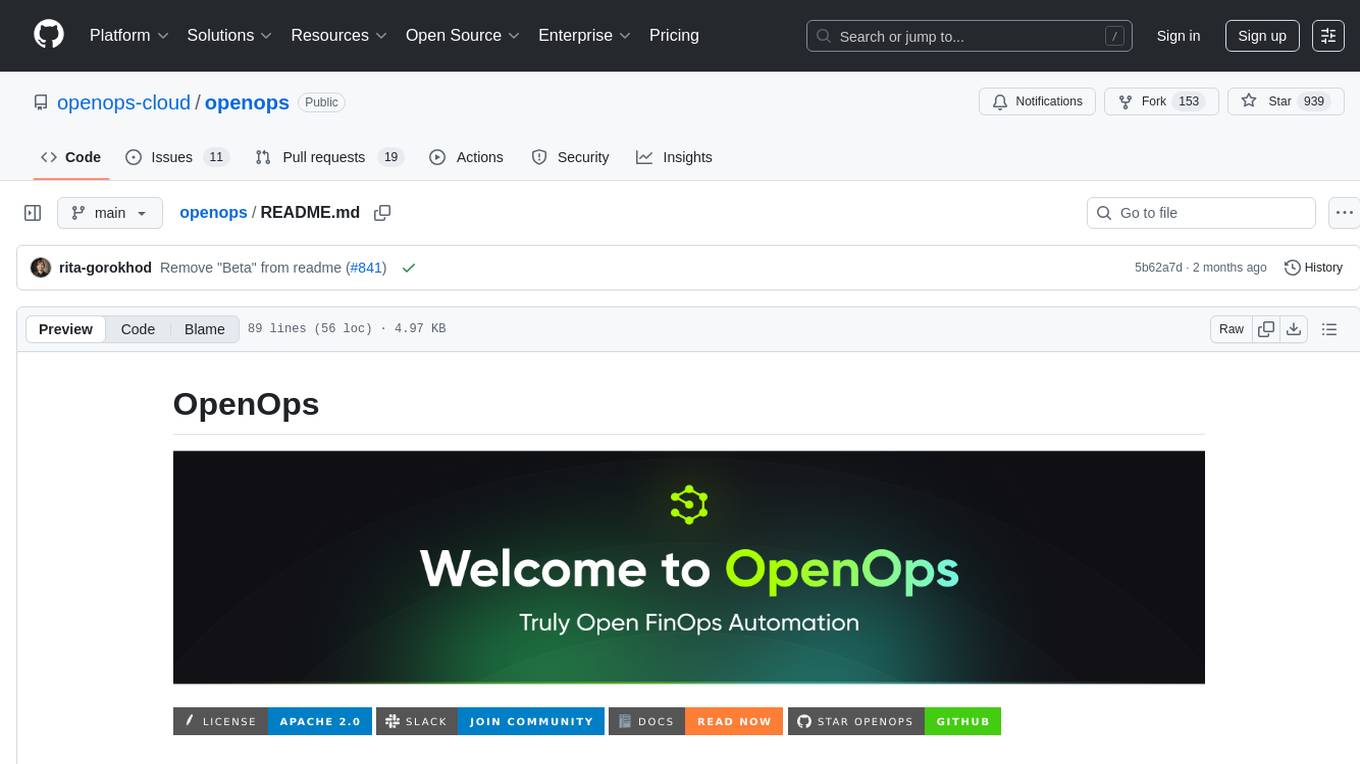Switch to the Code tab
This screenshot has width=1360, height=764.
click(x=71, y=157)
